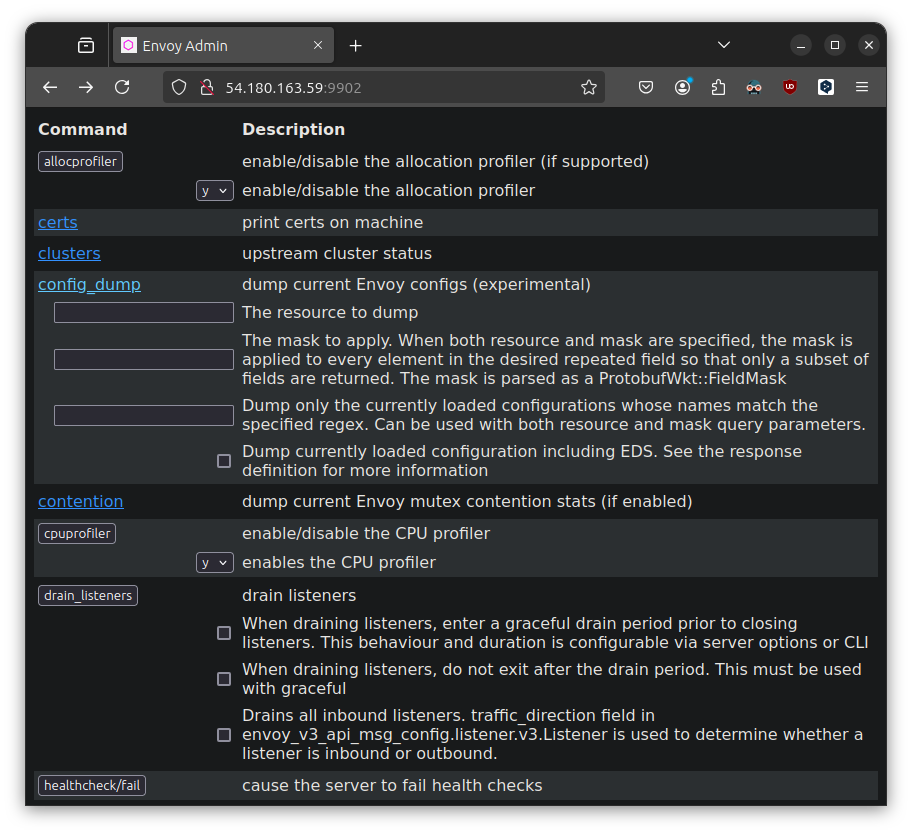912x834 pixels.
Task: Click the insecure connection padlock icon
Action: coord(206,87)
